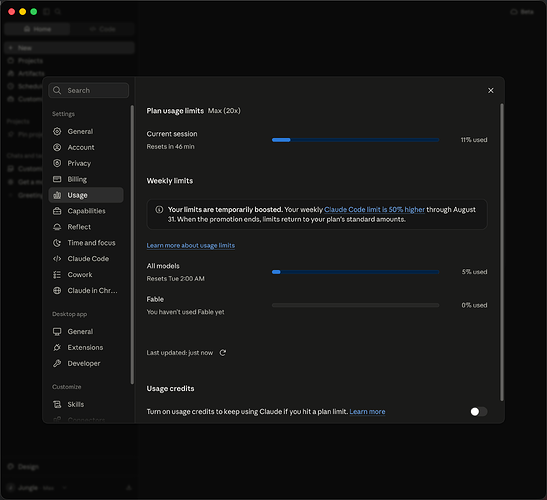The image size is (547, 500).
Task: Open Developer settings
Action: click(86, 363)
